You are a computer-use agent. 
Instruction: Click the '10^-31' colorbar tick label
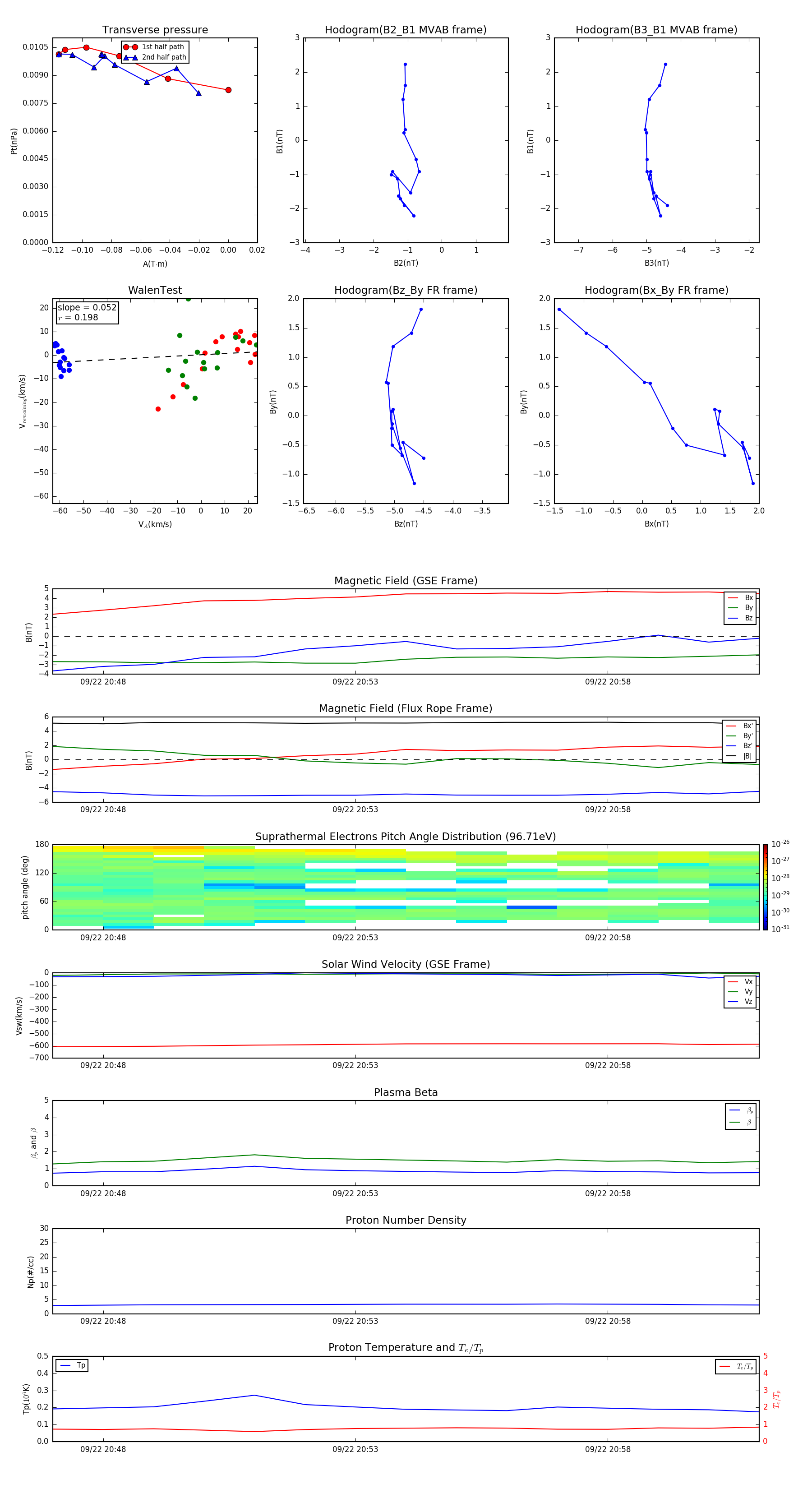point(780,929)
